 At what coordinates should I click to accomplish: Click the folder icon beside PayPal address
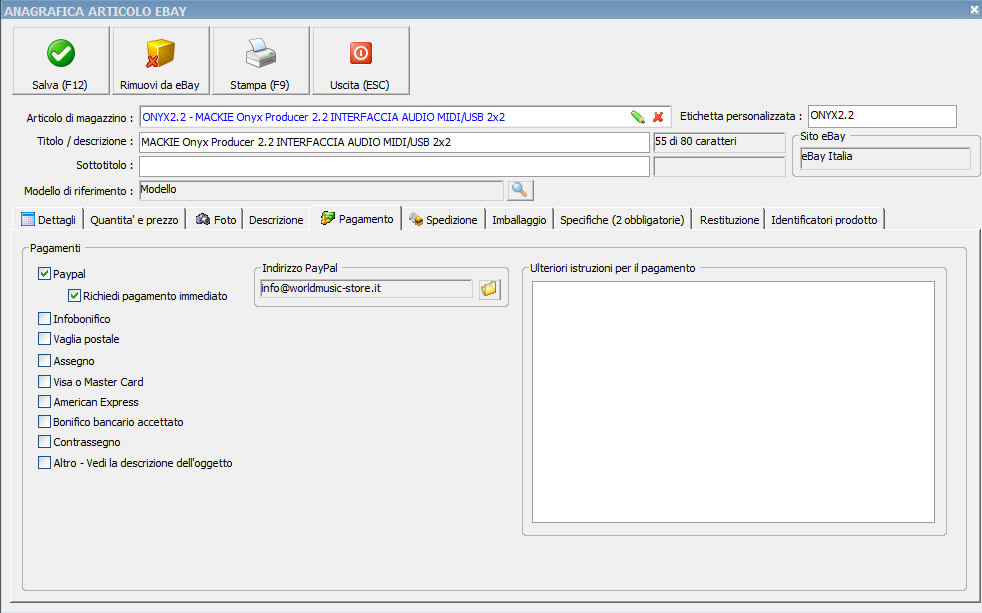pyautogui.click(x=489, y=289)
